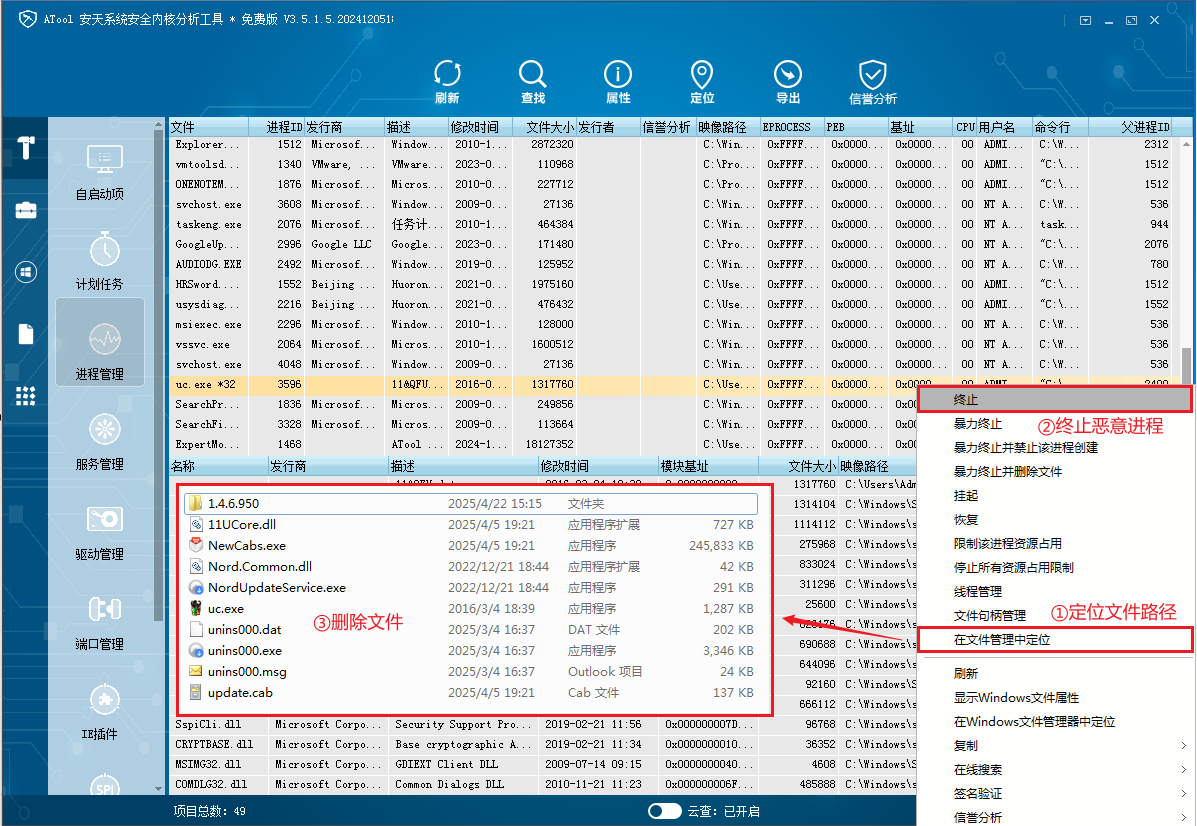Choose 在文件管理中定位

[x=1053, y=640]
